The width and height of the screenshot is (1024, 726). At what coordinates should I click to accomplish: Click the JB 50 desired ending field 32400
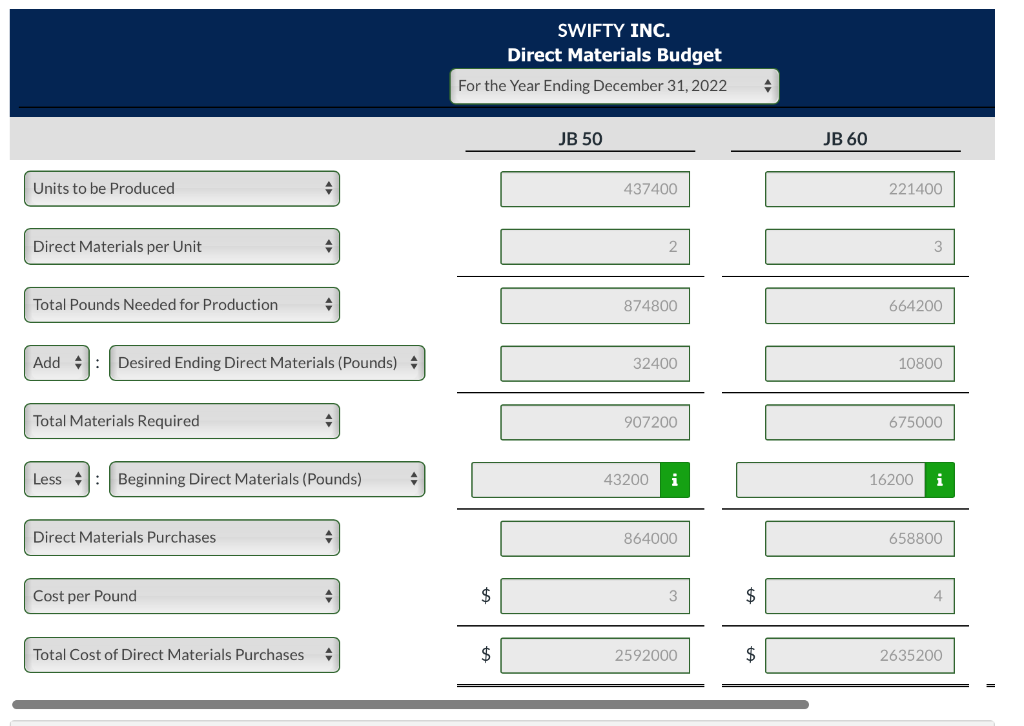pos(595,364)
